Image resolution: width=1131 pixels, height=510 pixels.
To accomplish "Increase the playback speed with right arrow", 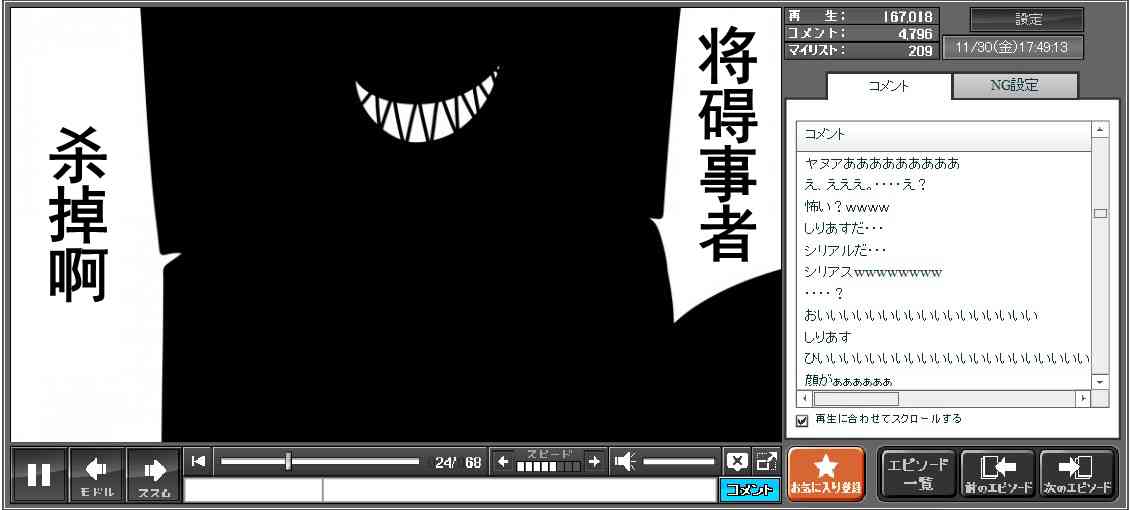I will pyautogui.click(x=594, y=461).
